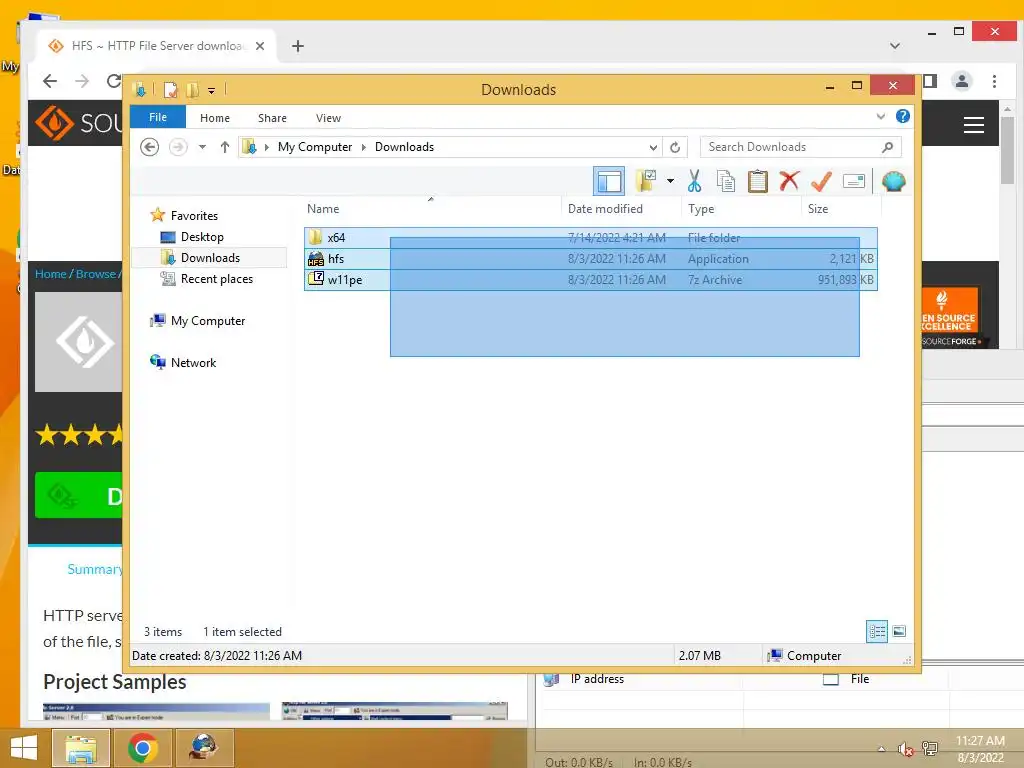Viewport: 1024px width, 768px height.
Task: Click the quick access Properties icon
Action: pyautogui.click(x=170, y=89)
